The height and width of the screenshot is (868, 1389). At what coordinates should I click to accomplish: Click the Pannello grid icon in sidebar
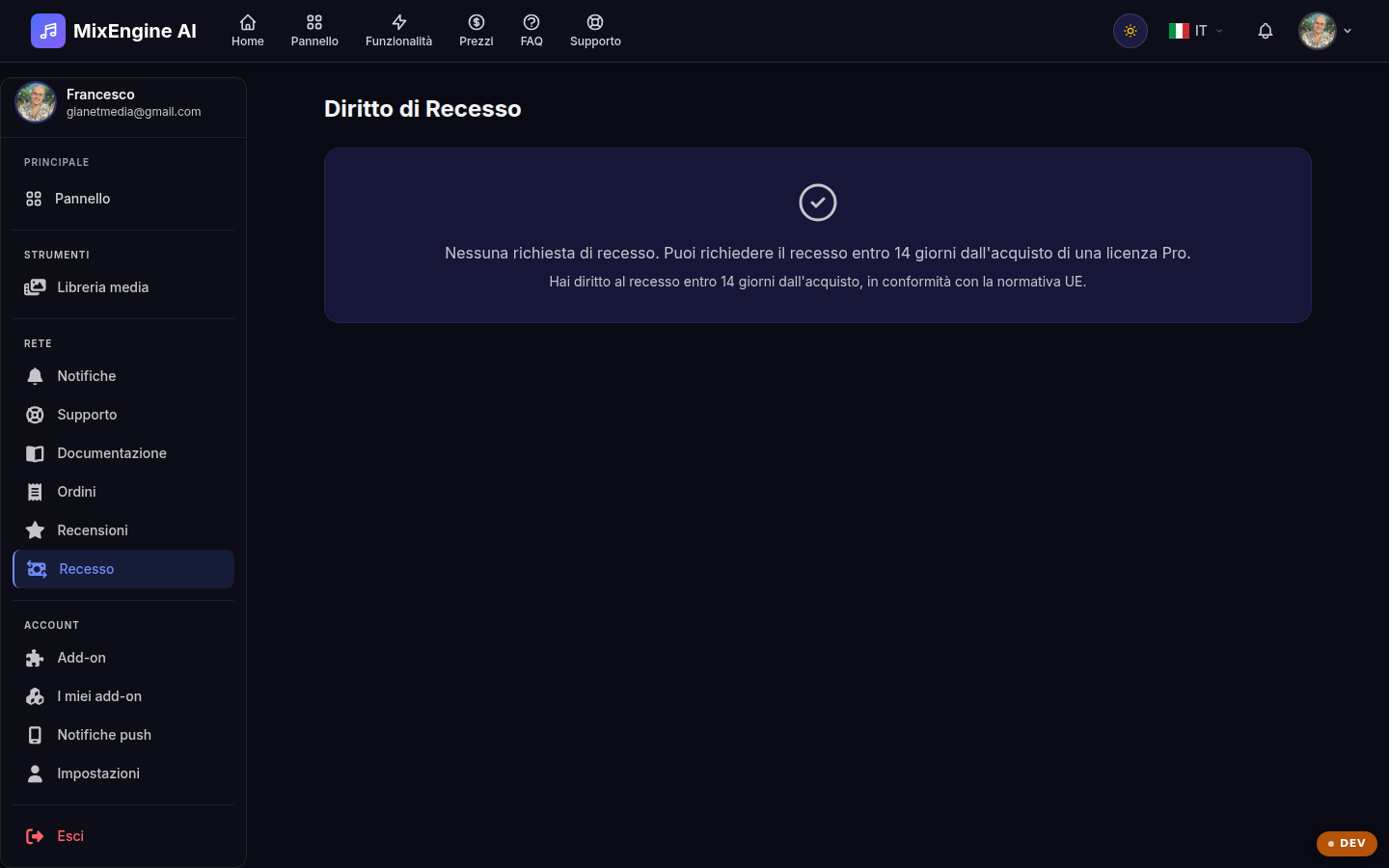tap(34, 199)
